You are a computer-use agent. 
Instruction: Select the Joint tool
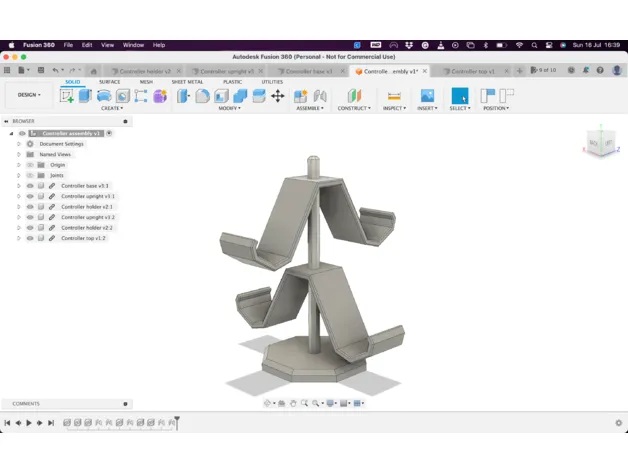(320, 96)
